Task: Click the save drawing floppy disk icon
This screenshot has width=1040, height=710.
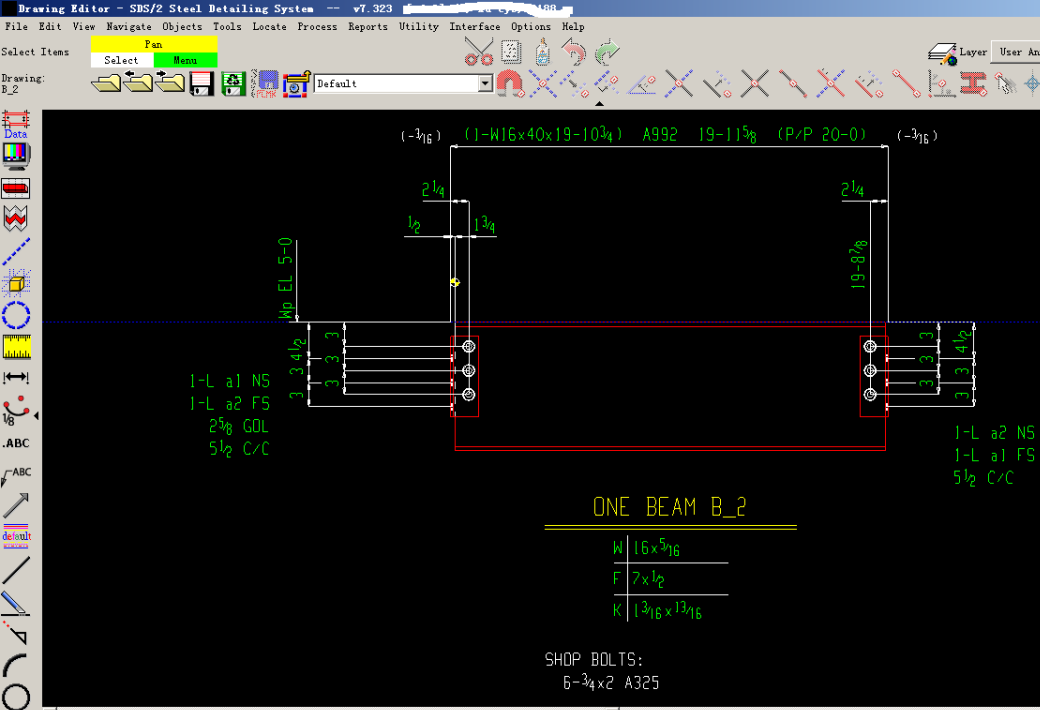Action: 201,84
